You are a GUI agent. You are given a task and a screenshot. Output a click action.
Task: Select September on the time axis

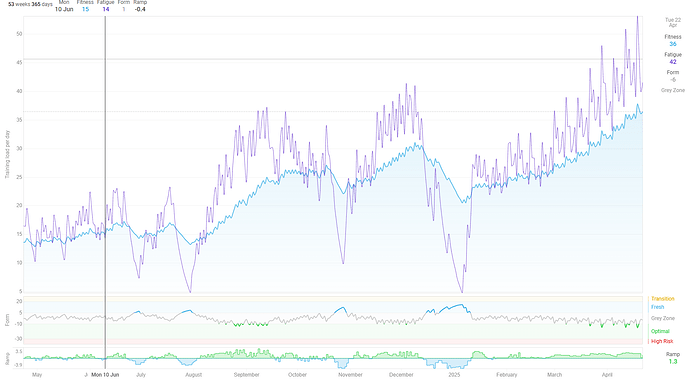click(x=246, y=375)
